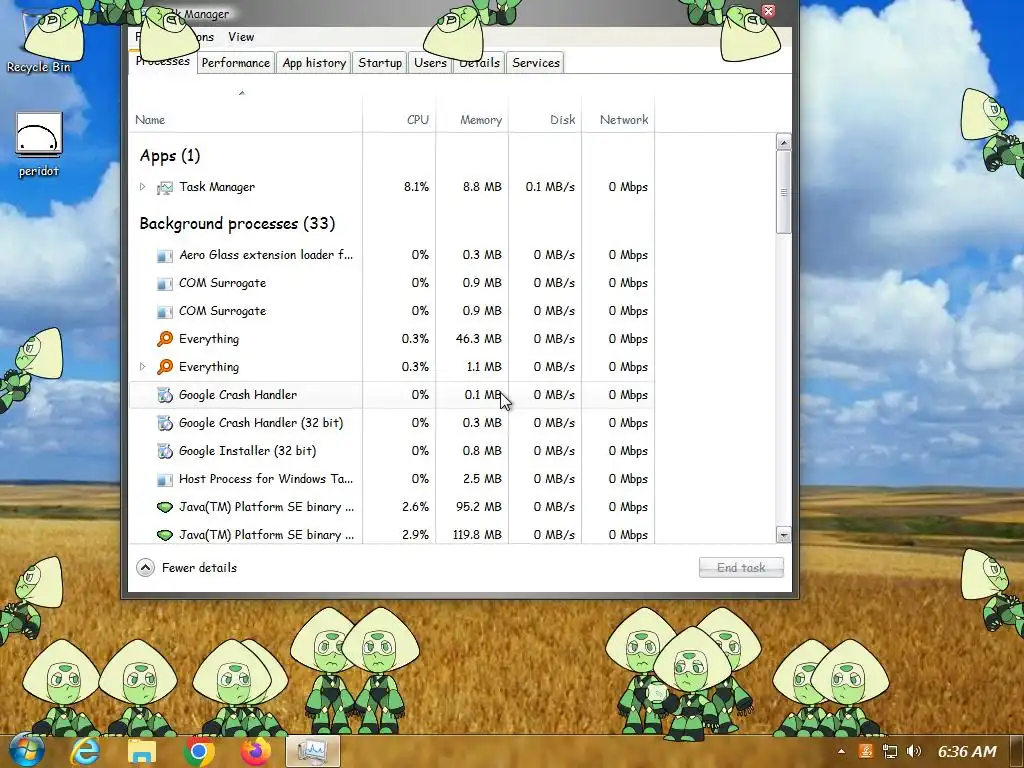Select the first COM Surrogate row
The width and height of the screenshot is (1024, 768).
[392, 283]
